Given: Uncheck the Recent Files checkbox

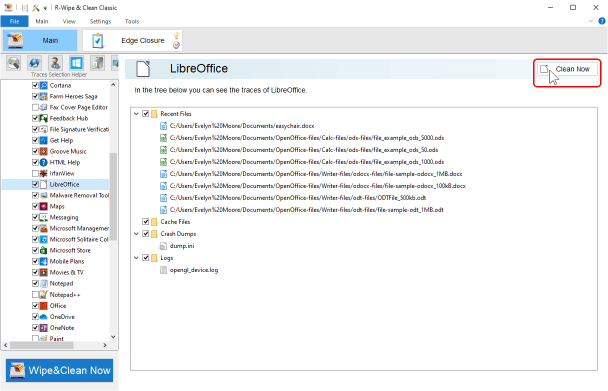Looking at the screenshot, I should click(146, 114).
